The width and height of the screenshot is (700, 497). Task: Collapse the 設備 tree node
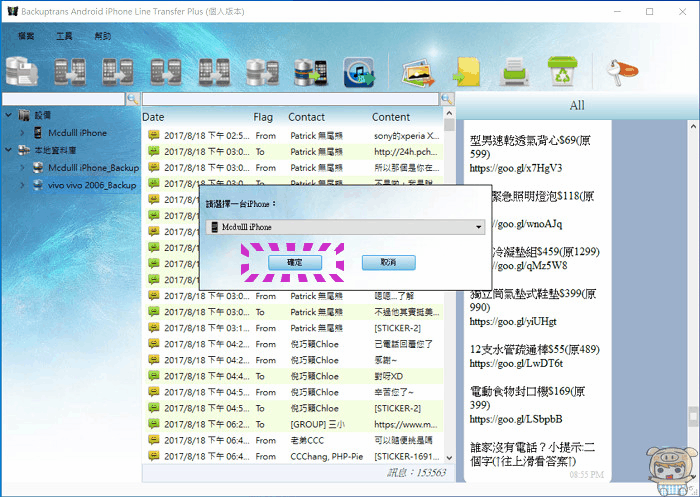coord(8,115)
